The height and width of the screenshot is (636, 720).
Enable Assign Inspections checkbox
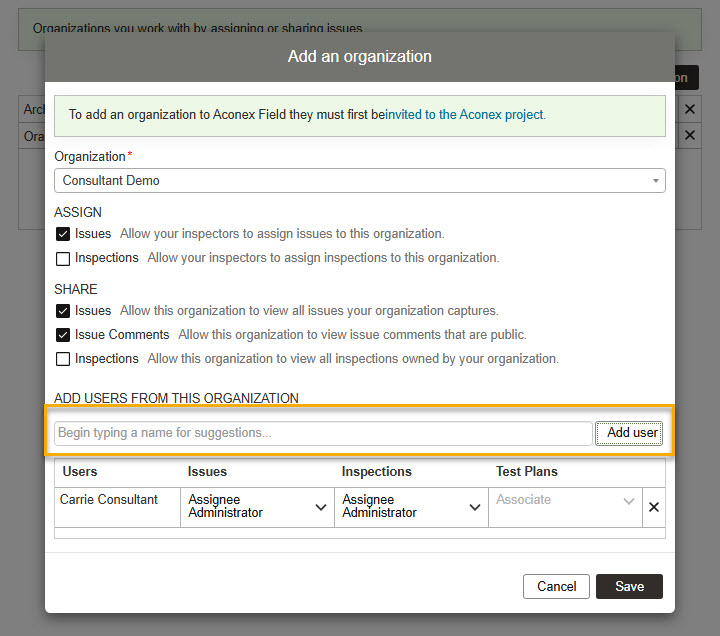click(x=63, y=258)
